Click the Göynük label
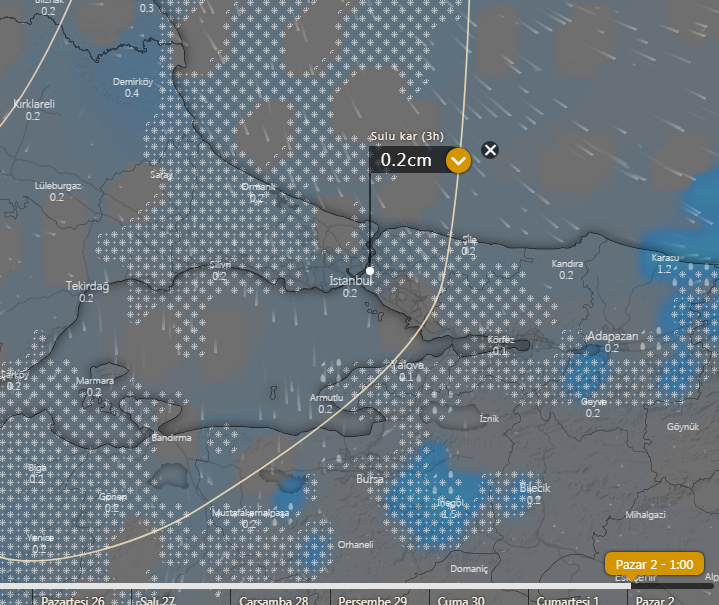The width and height of the screenshot is (719, 605). 682,427
